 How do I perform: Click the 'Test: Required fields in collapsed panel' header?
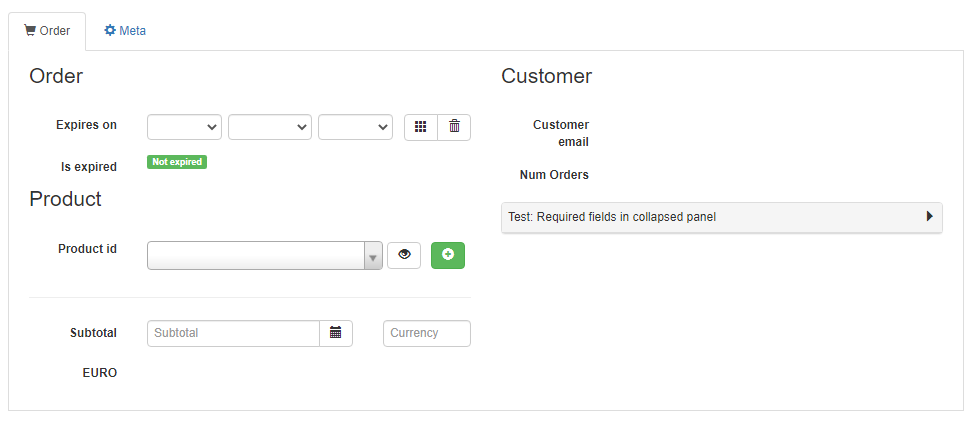pyautogui.click(x=612, y=216)
